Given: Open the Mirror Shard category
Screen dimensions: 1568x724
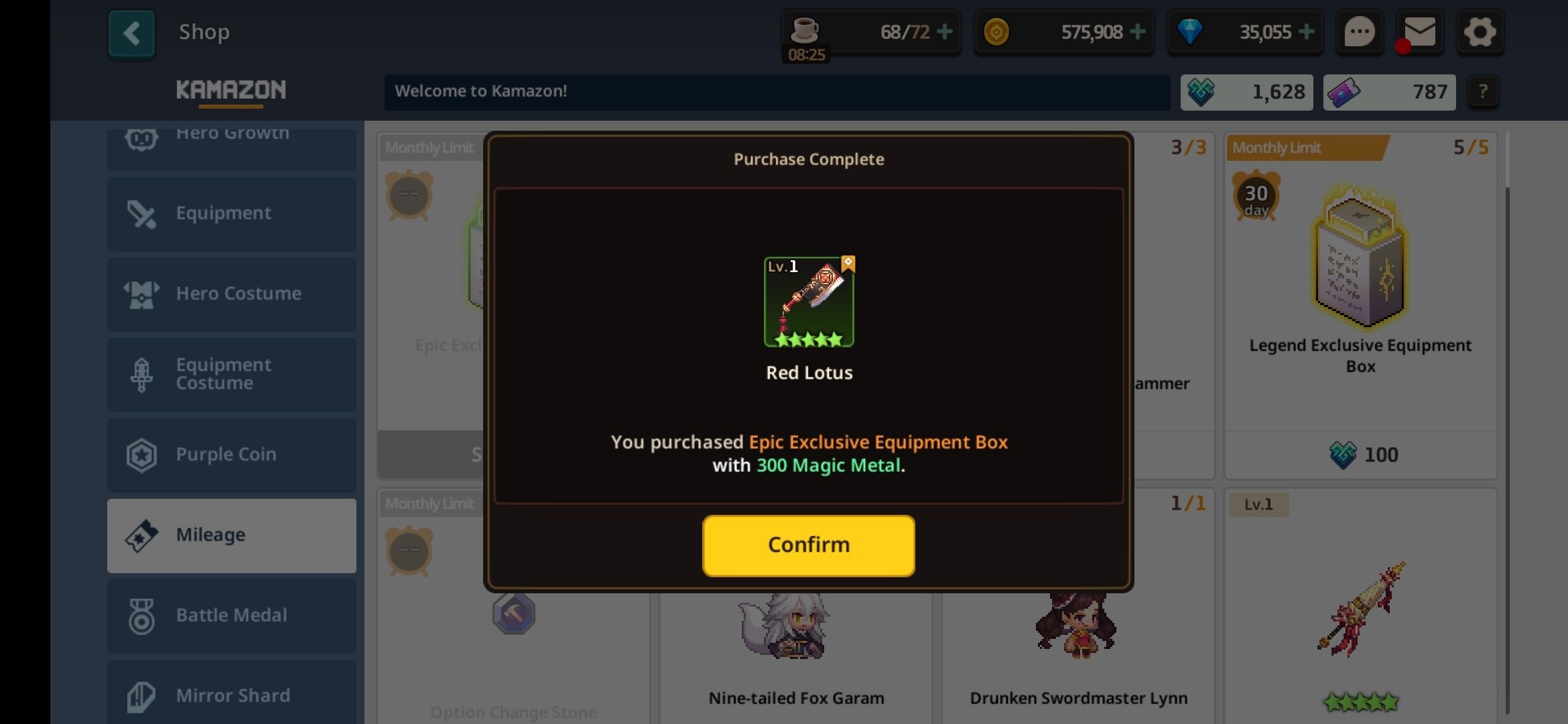Looking at the screenshot, I should (232, 694).
